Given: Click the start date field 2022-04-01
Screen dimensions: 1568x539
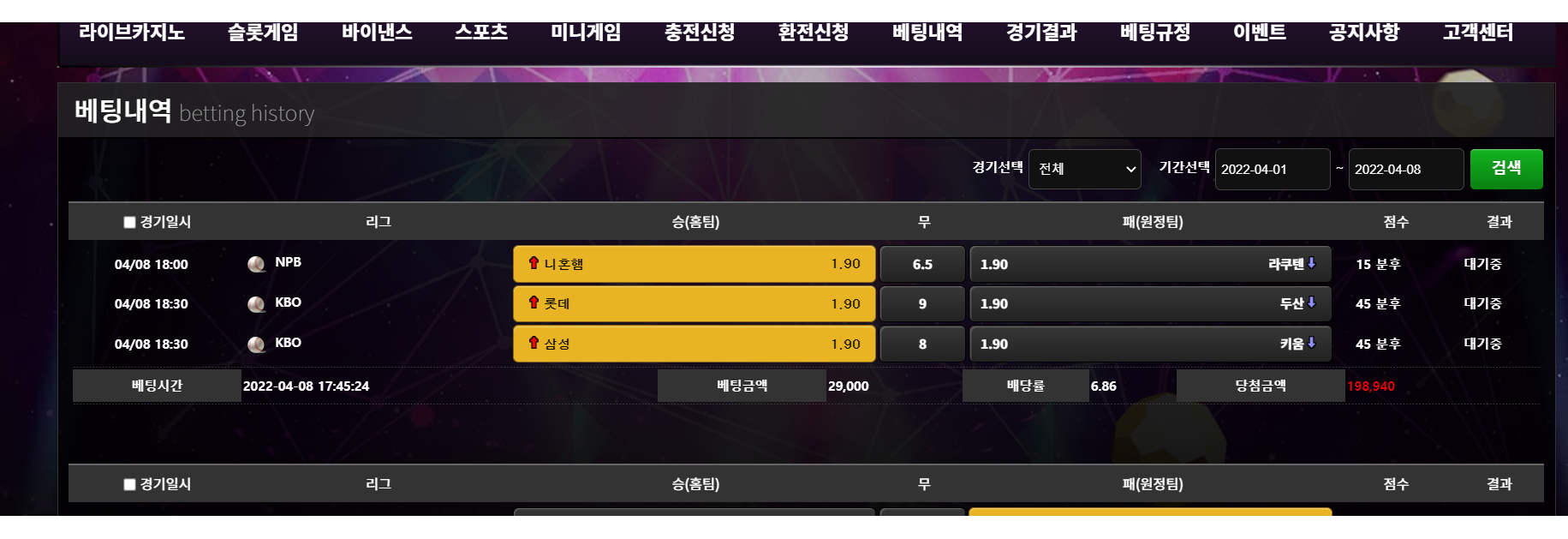Looking at the screenshot, I should click(1273, 169).
